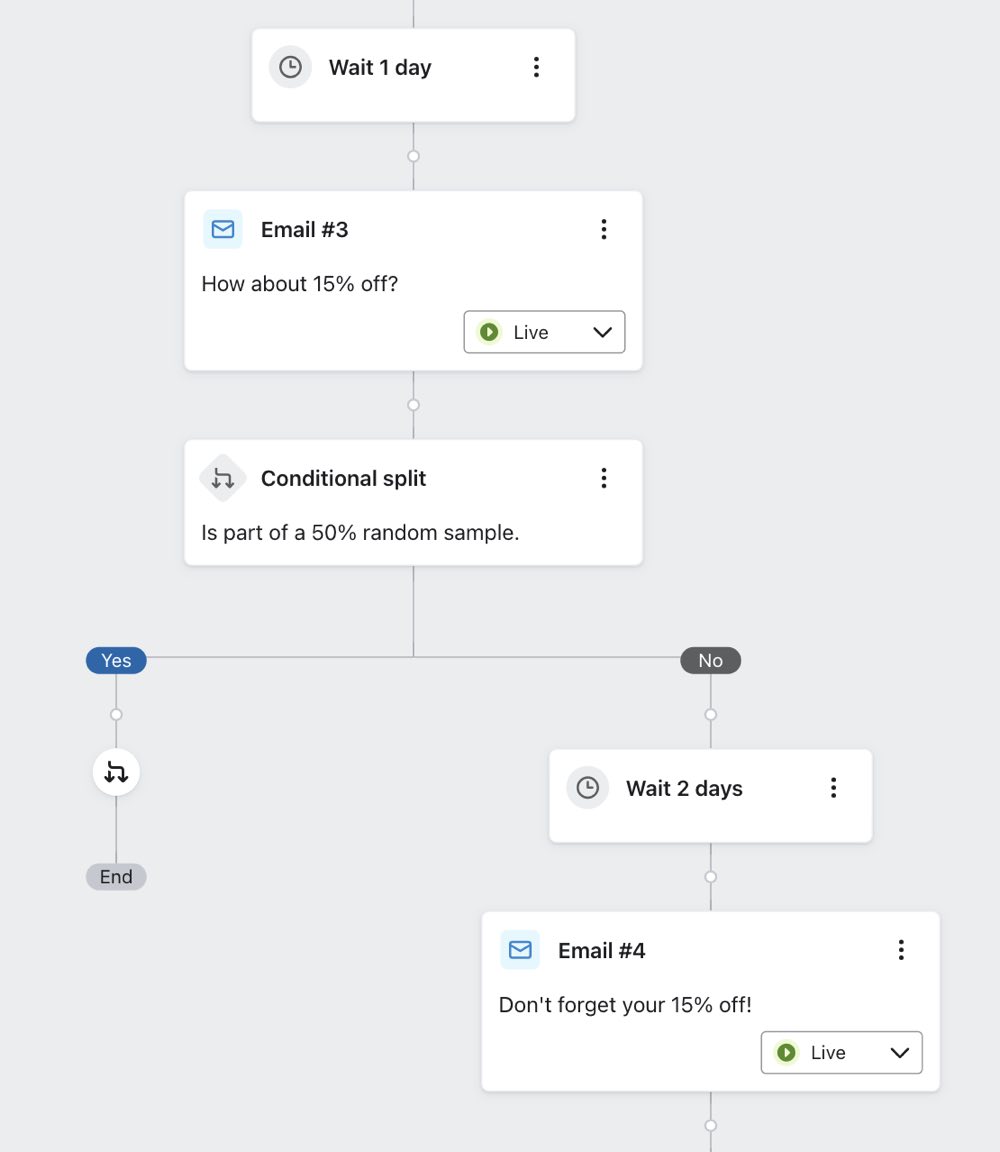This screenshot has height=1152, width=1000.
Task: Open the Live status dropdown on Email #3
Action: (601, 332)
